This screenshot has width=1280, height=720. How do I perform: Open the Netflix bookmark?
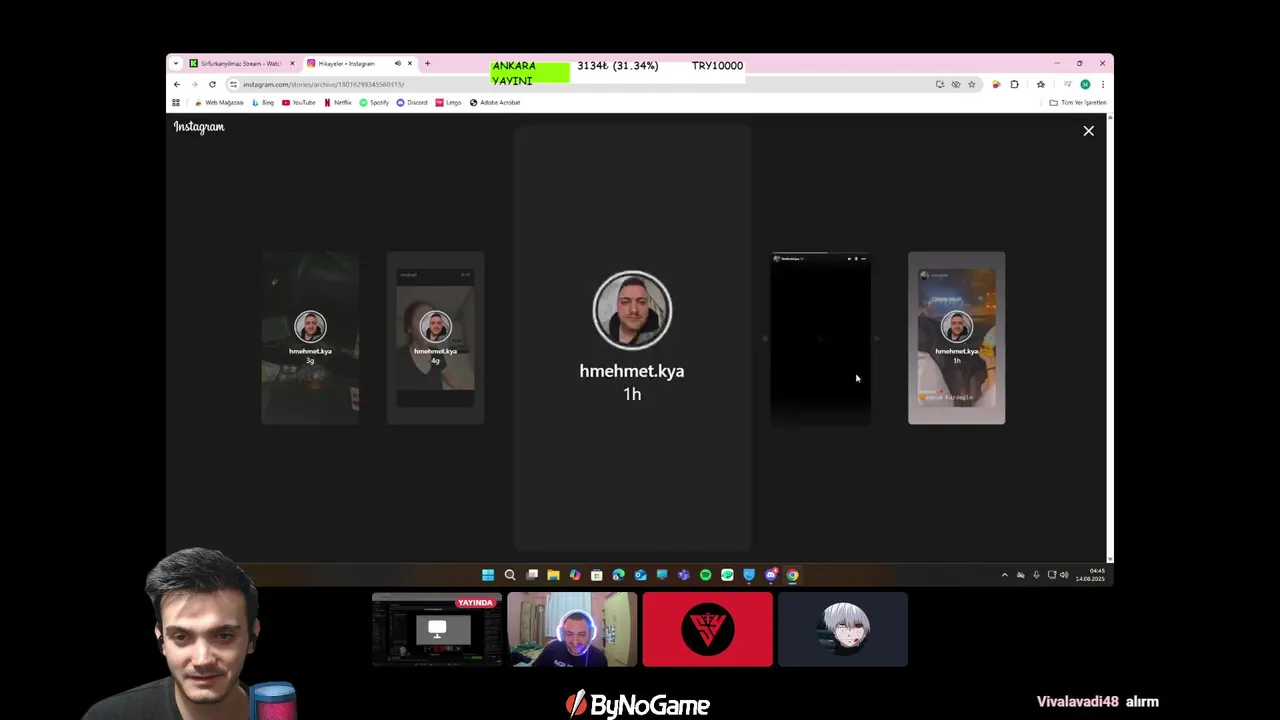pyautogui.click(x=338, y=102)
